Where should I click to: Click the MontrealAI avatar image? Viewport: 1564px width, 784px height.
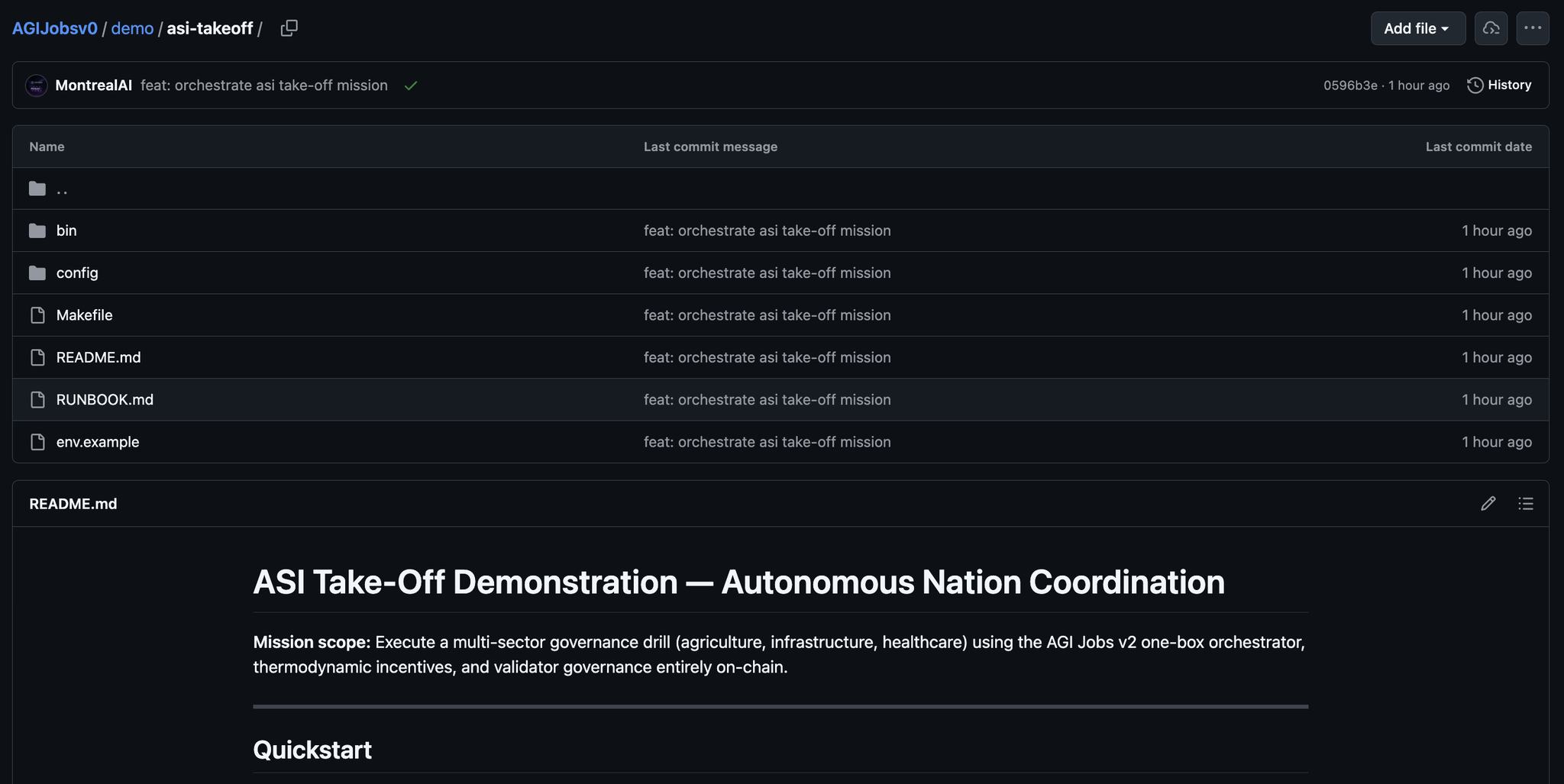(x=37, y=85)
